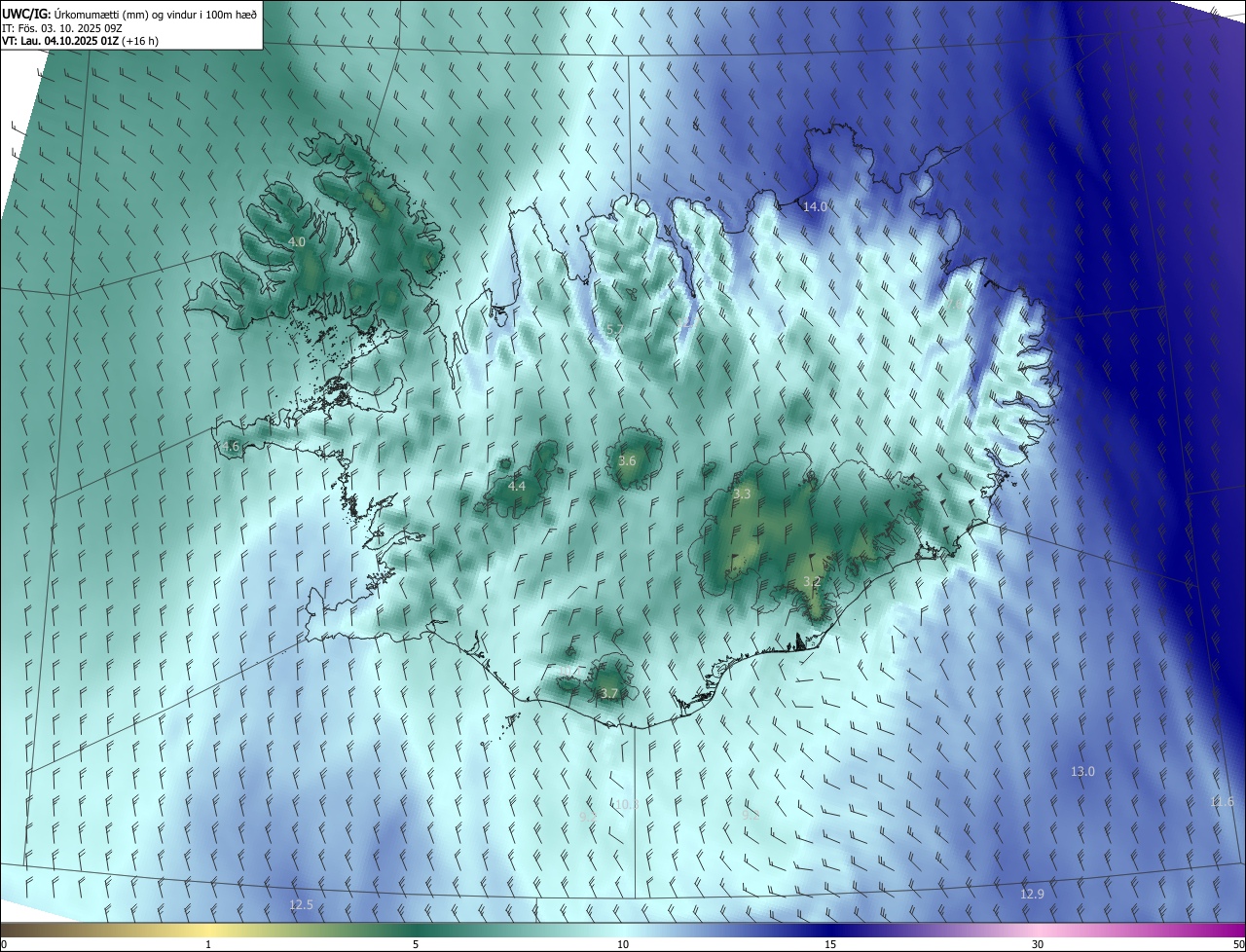Select the 3.3 value label on the map
The image size is (1246, 952).
(x=742, y=494)
